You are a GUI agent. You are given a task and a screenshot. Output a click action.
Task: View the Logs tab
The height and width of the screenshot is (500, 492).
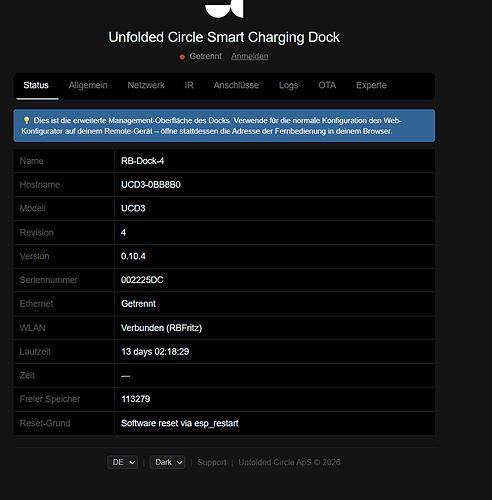pyautogui.click(x=288, y=85)
